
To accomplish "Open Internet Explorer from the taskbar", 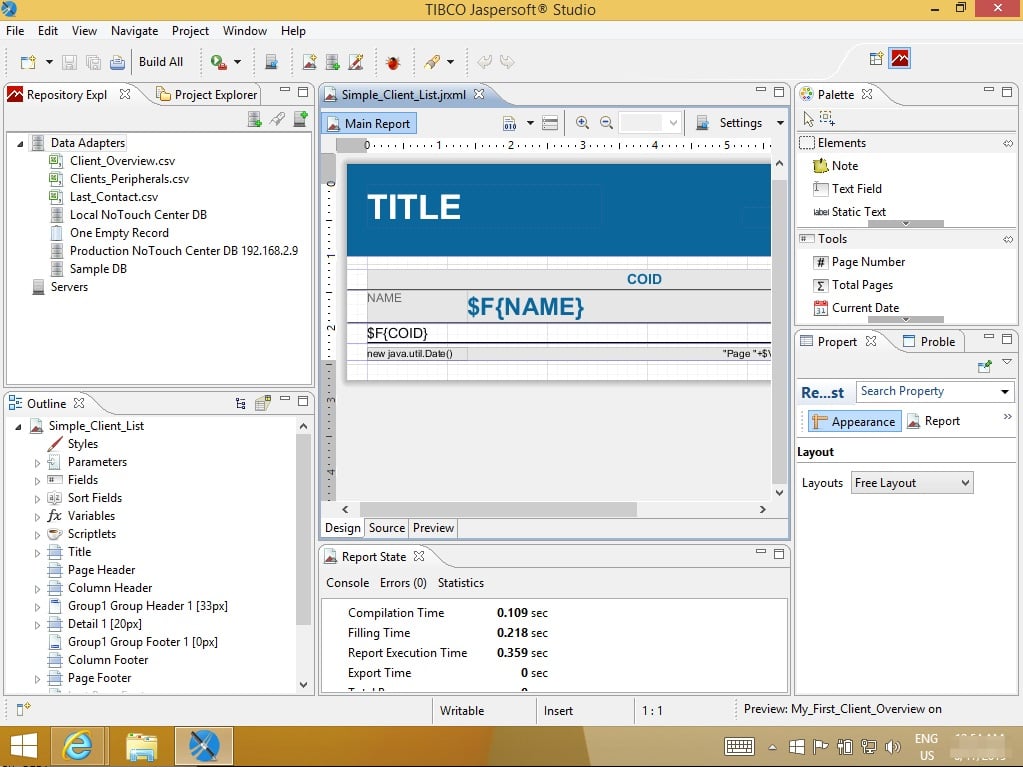I will [78, 746].
